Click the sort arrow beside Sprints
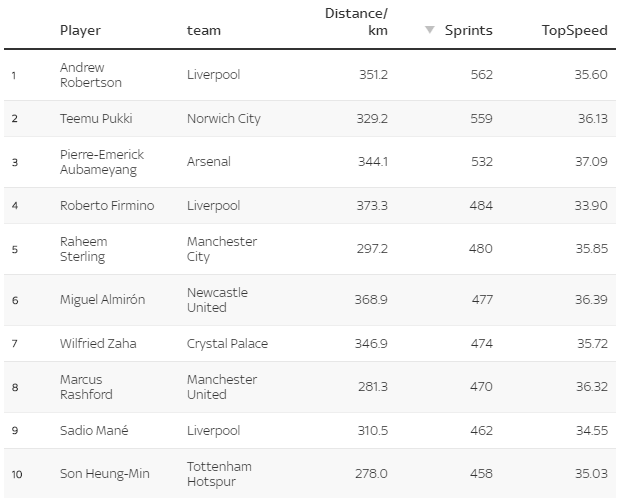This screenshot has width=621, height=498. (x=429, y=30)
